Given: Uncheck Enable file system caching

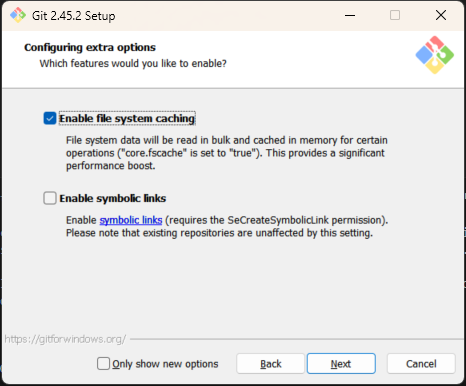Looking at the screenshot, I should 50,118.
